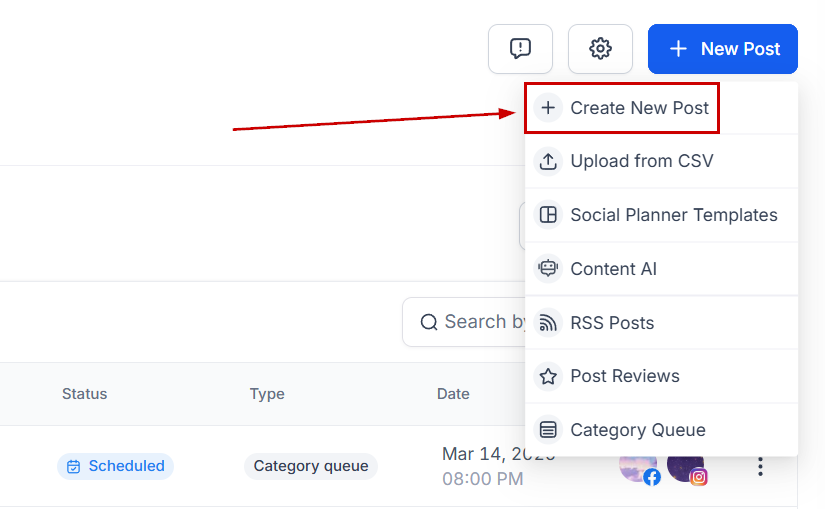
Task: Open RSS Posts from the dropdown
Action: (x=612, y=323)
